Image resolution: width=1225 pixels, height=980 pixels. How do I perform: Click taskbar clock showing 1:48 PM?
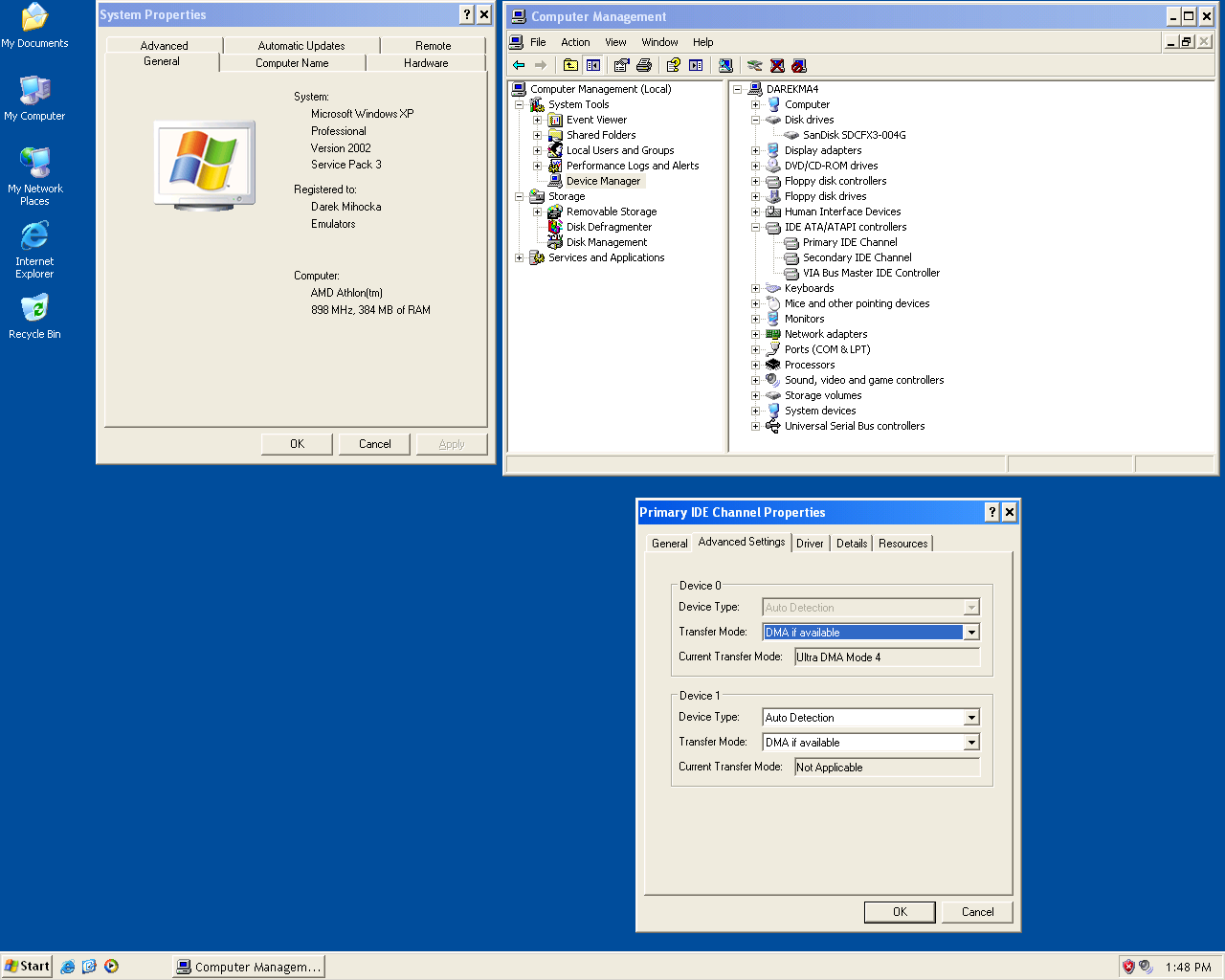coord(1188,968)
